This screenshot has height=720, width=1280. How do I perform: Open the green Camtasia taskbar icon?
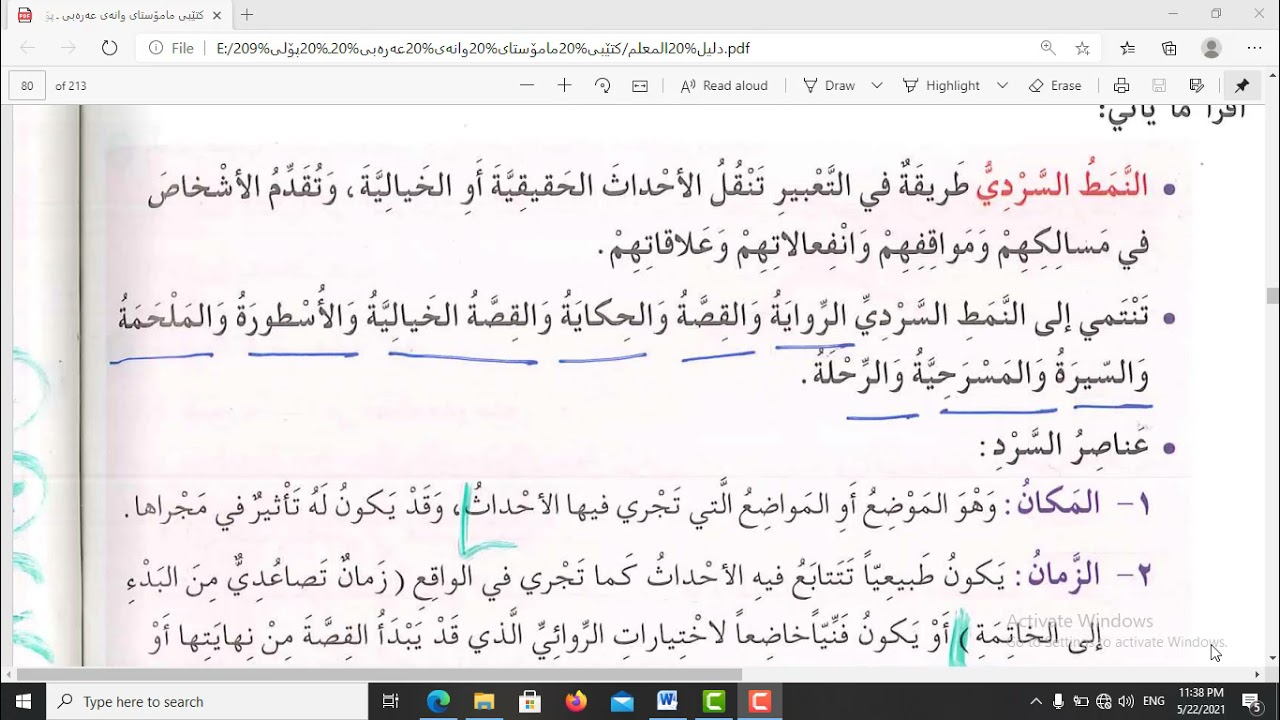coord(714,701)
